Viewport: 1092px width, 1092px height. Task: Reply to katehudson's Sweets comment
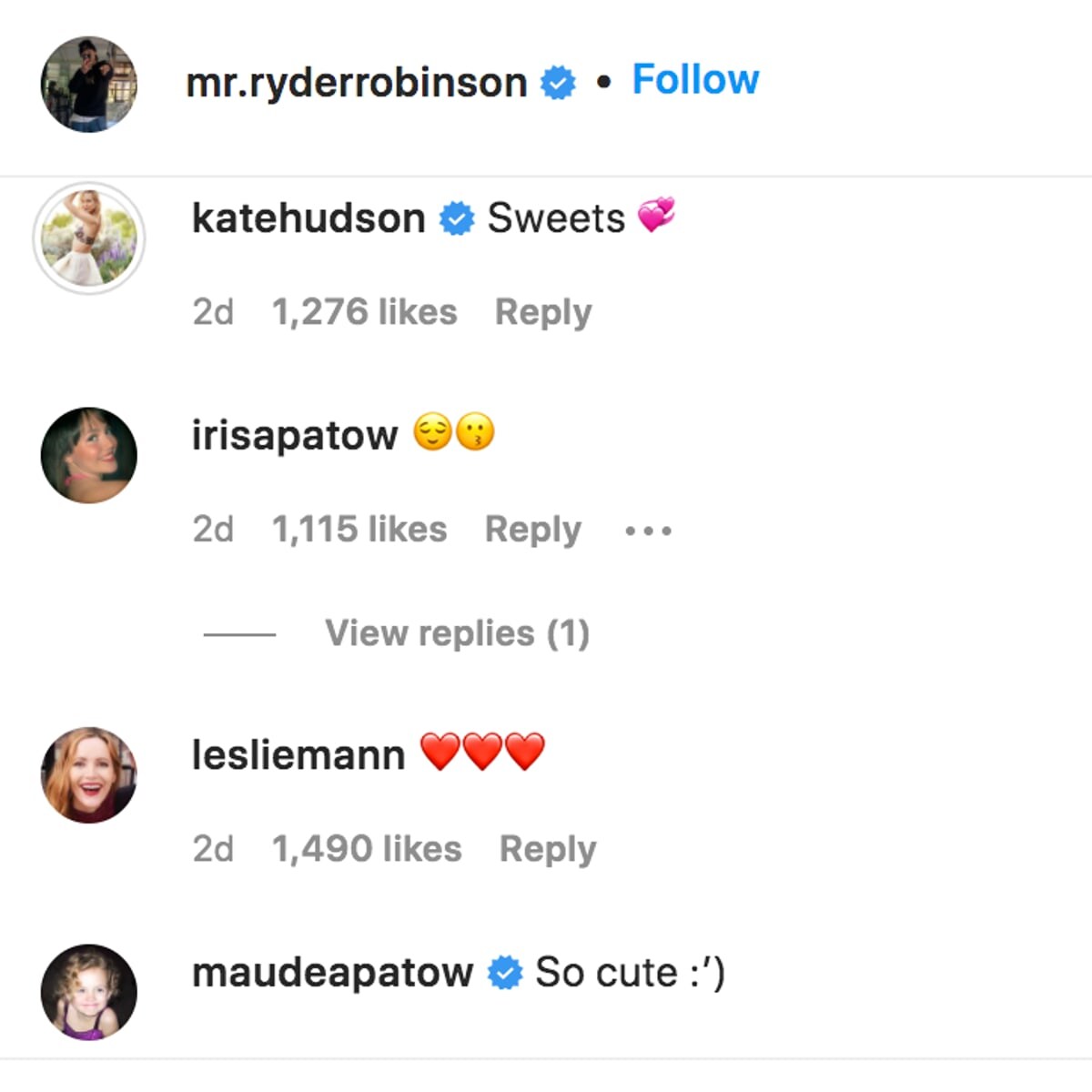[543, 312]
